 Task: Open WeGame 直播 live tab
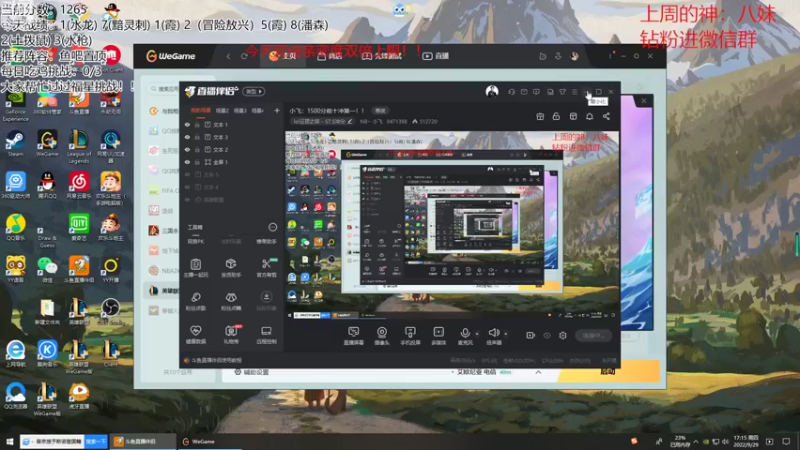point(436,56)
